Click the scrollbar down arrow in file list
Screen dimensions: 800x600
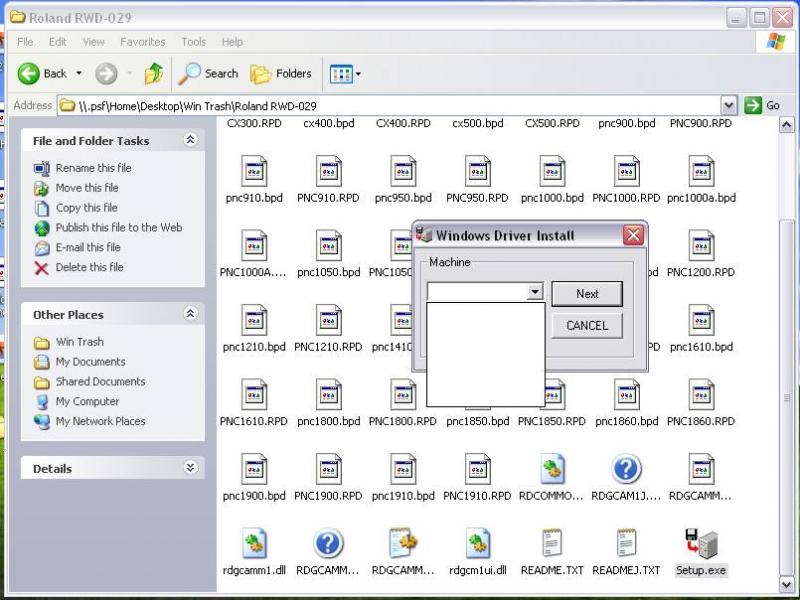coord(786,584)
